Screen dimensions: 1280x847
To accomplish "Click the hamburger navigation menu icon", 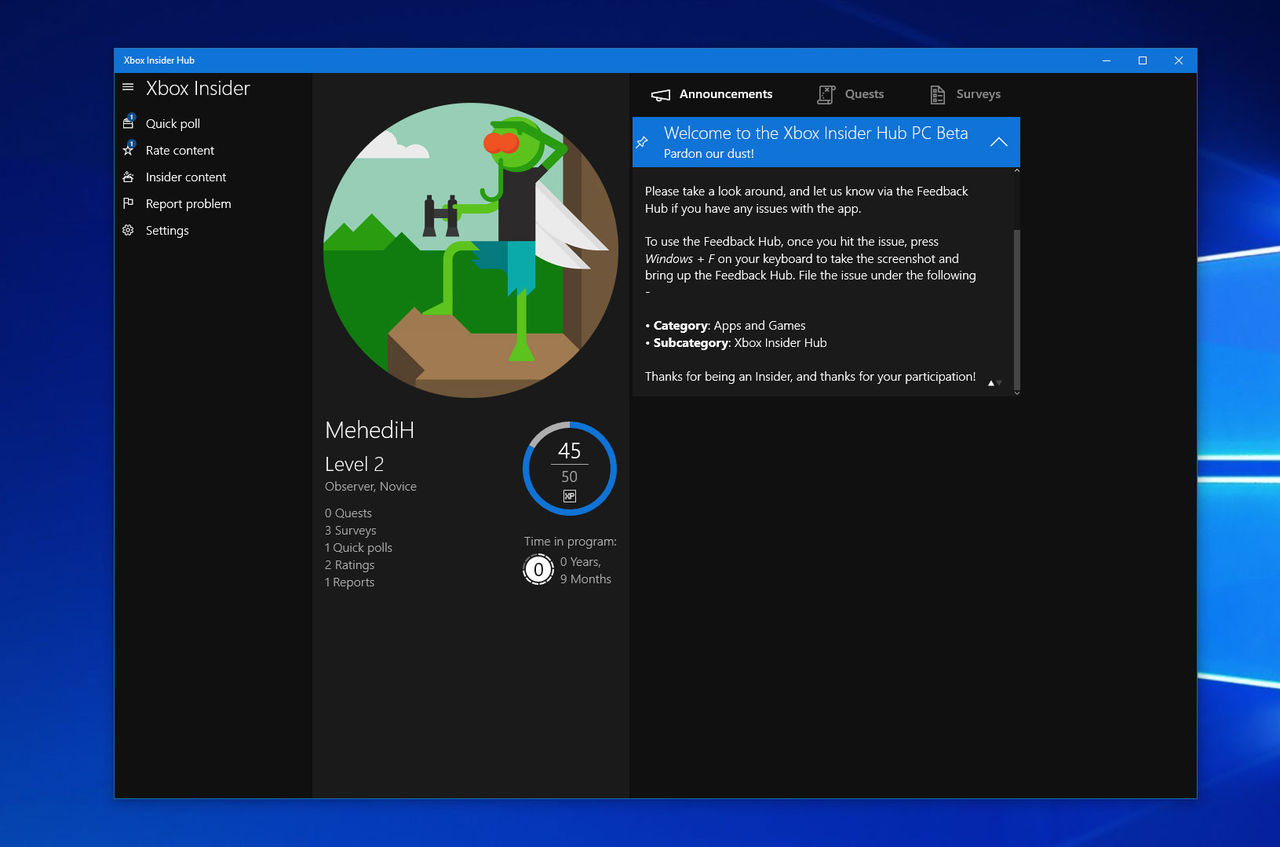I will click(x=128, y=87).
